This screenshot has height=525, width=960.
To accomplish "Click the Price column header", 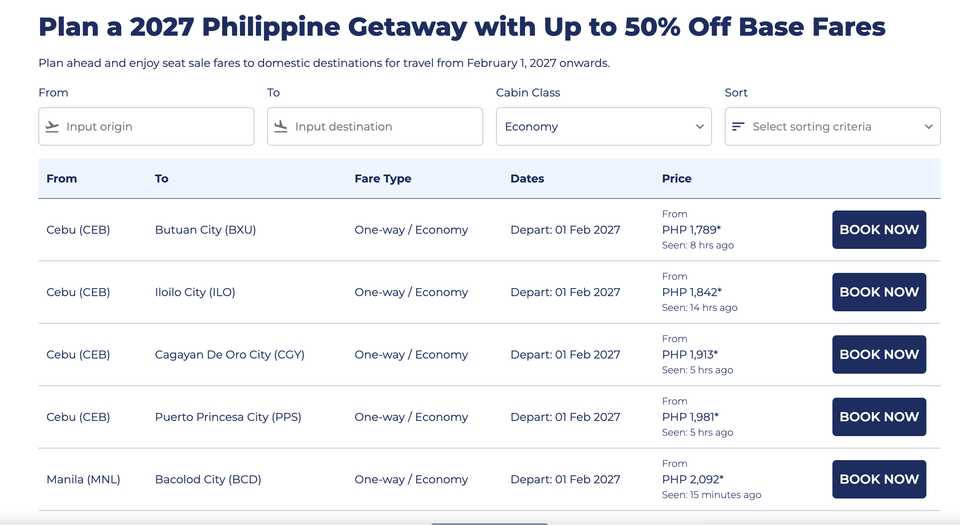I will point(677,179).
